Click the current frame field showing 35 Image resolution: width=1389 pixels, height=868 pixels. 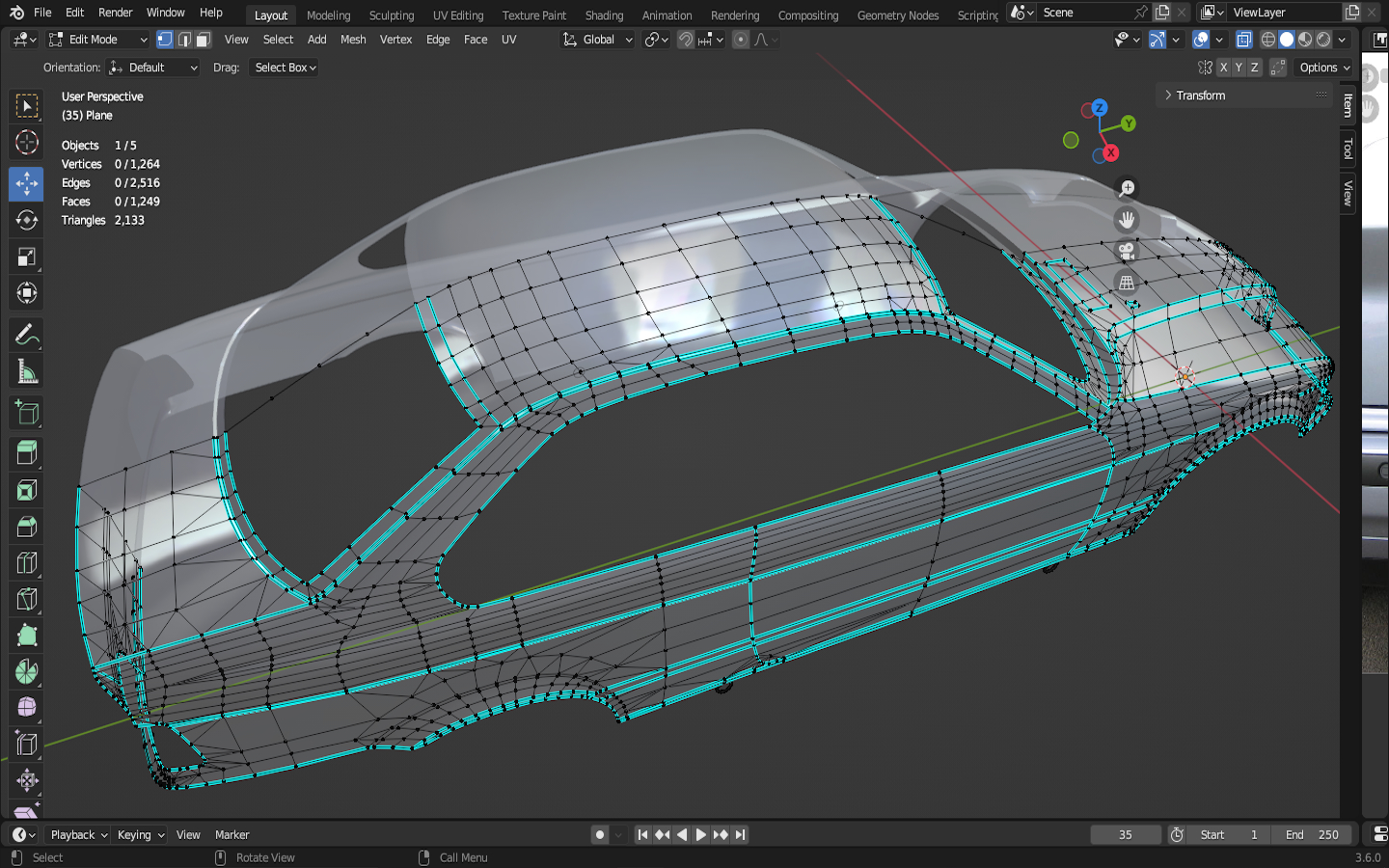coord(1125,835)
